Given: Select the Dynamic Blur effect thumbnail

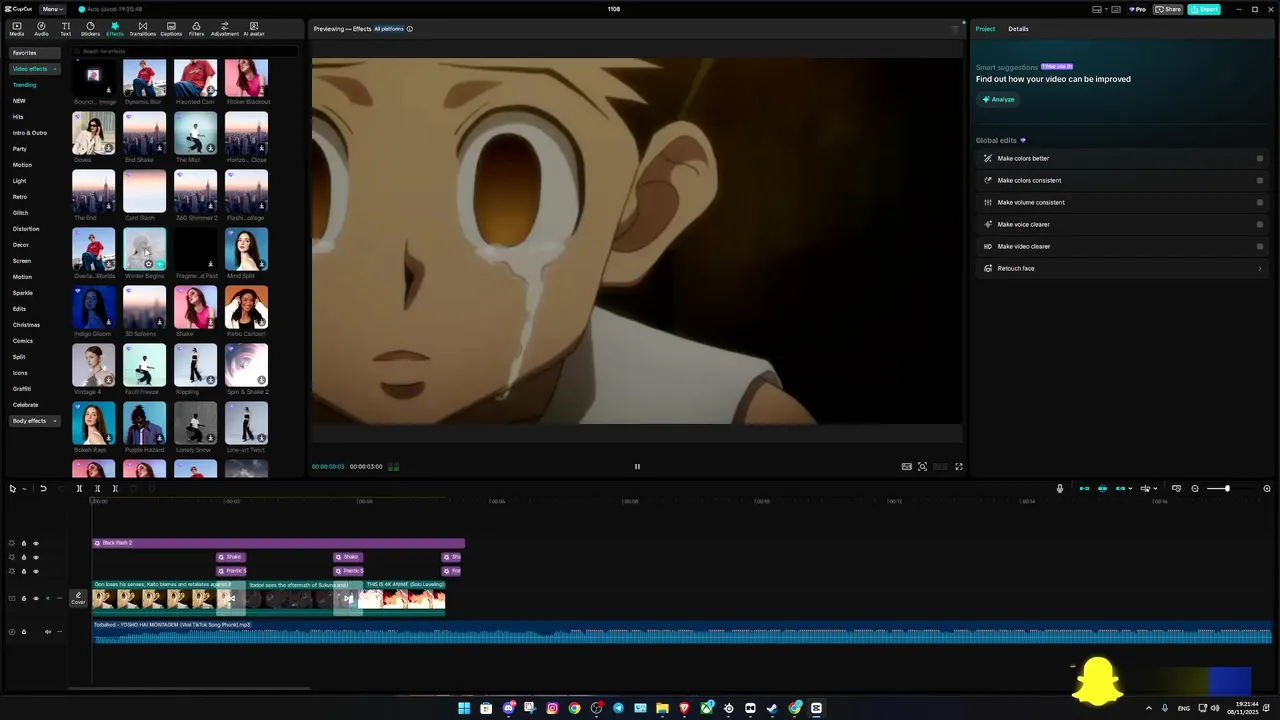Looking at the screenshot, I should pyautogui.click(x=144, y=78).
